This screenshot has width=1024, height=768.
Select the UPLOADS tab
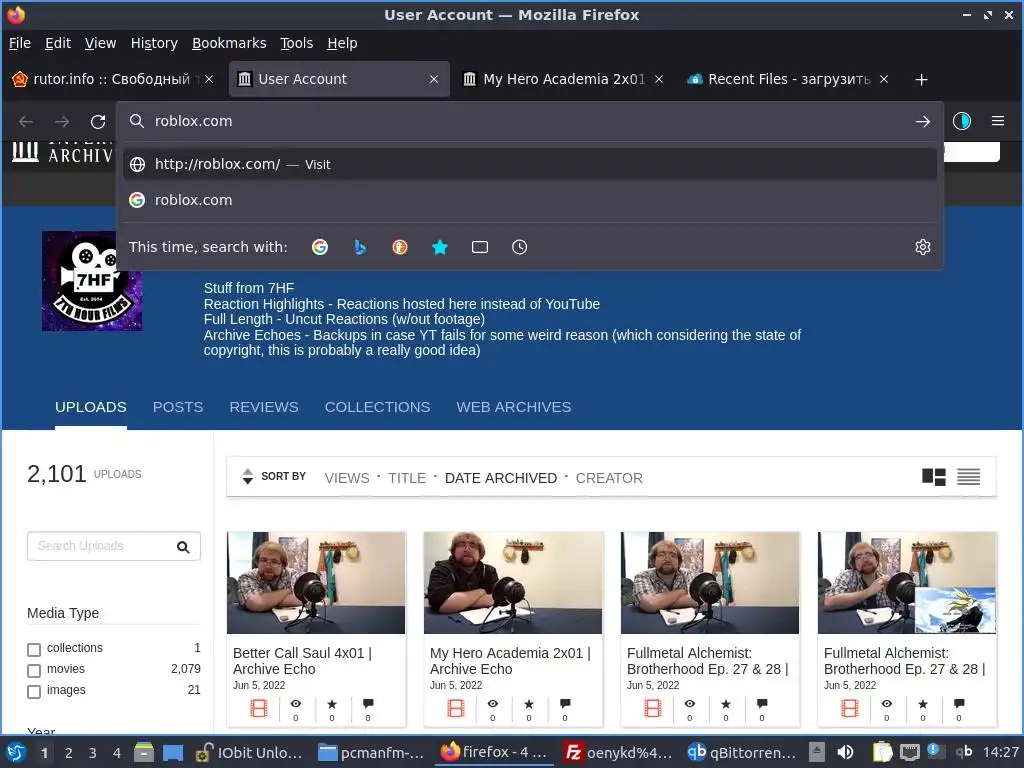(91, 407)
